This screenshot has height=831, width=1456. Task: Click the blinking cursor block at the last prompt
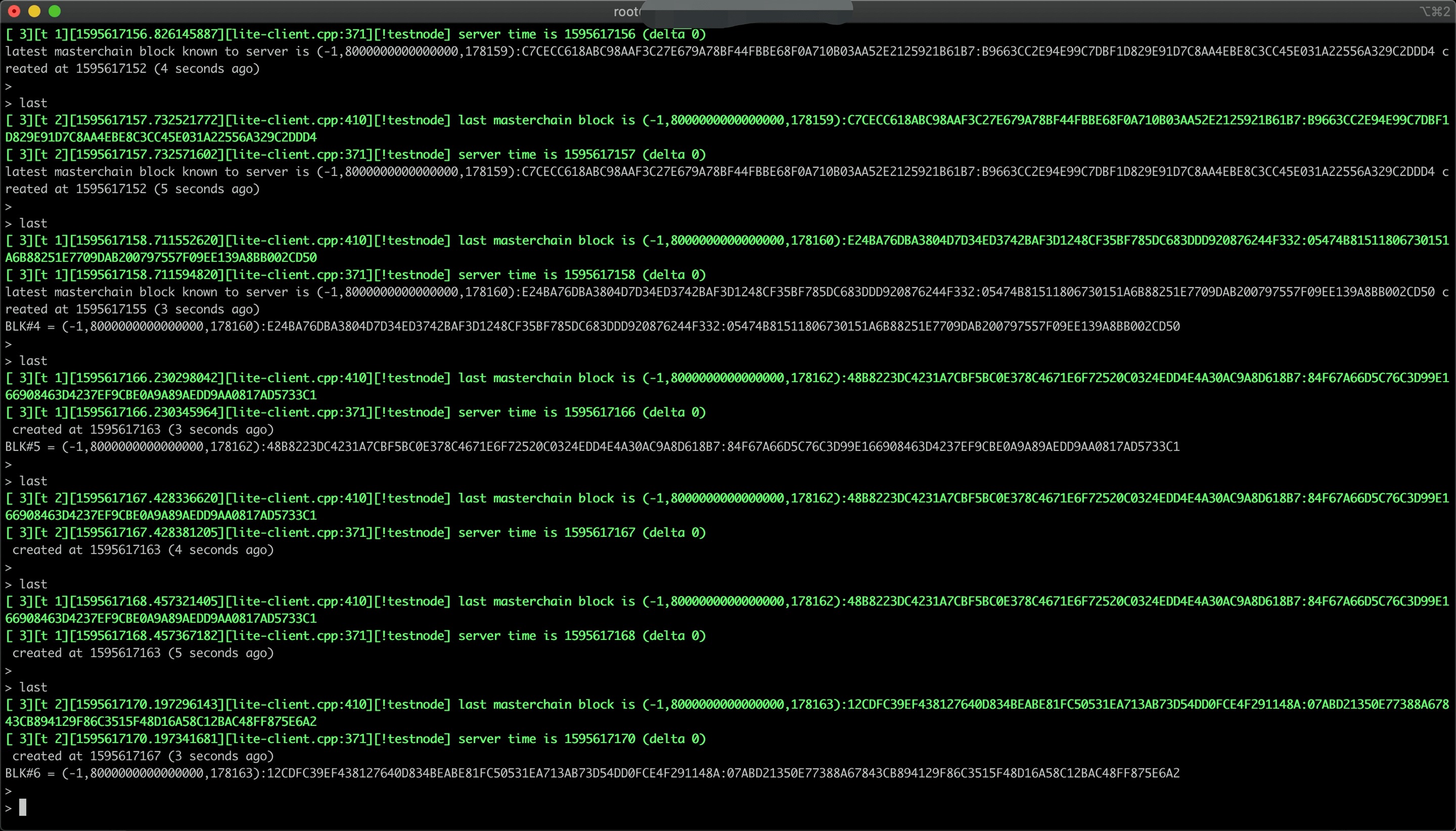tap(23, 807)
